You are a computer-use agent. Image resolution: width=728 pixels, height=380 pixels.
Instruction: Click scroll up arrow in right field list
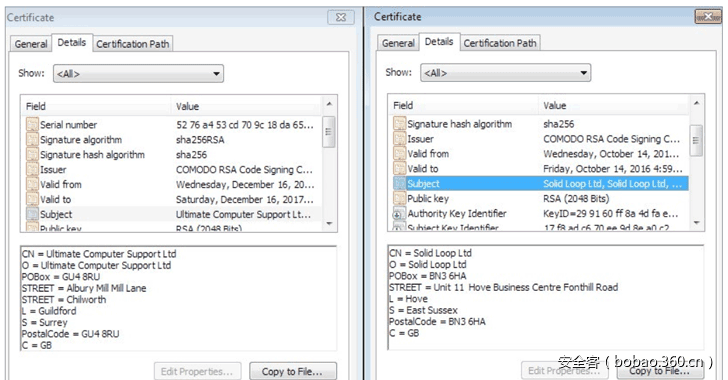tap(696, 103)
